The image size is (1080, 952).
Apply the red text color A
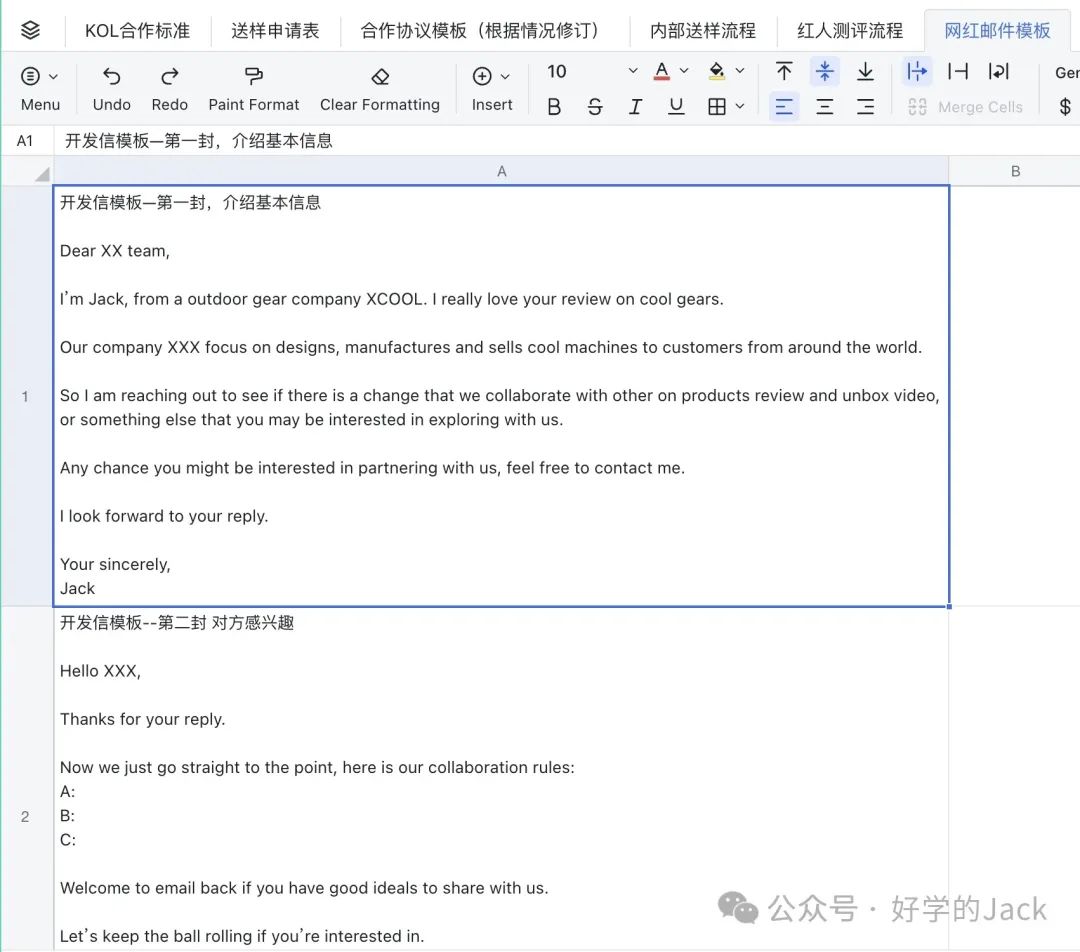point(662,71)
